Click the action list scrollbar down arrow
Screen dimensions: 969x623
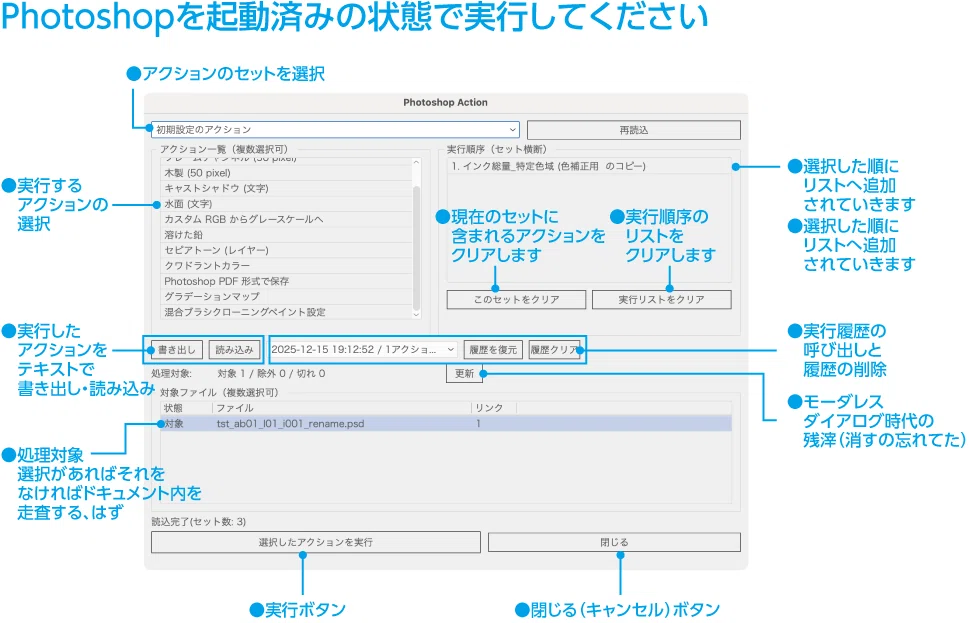tap(416, 315)
